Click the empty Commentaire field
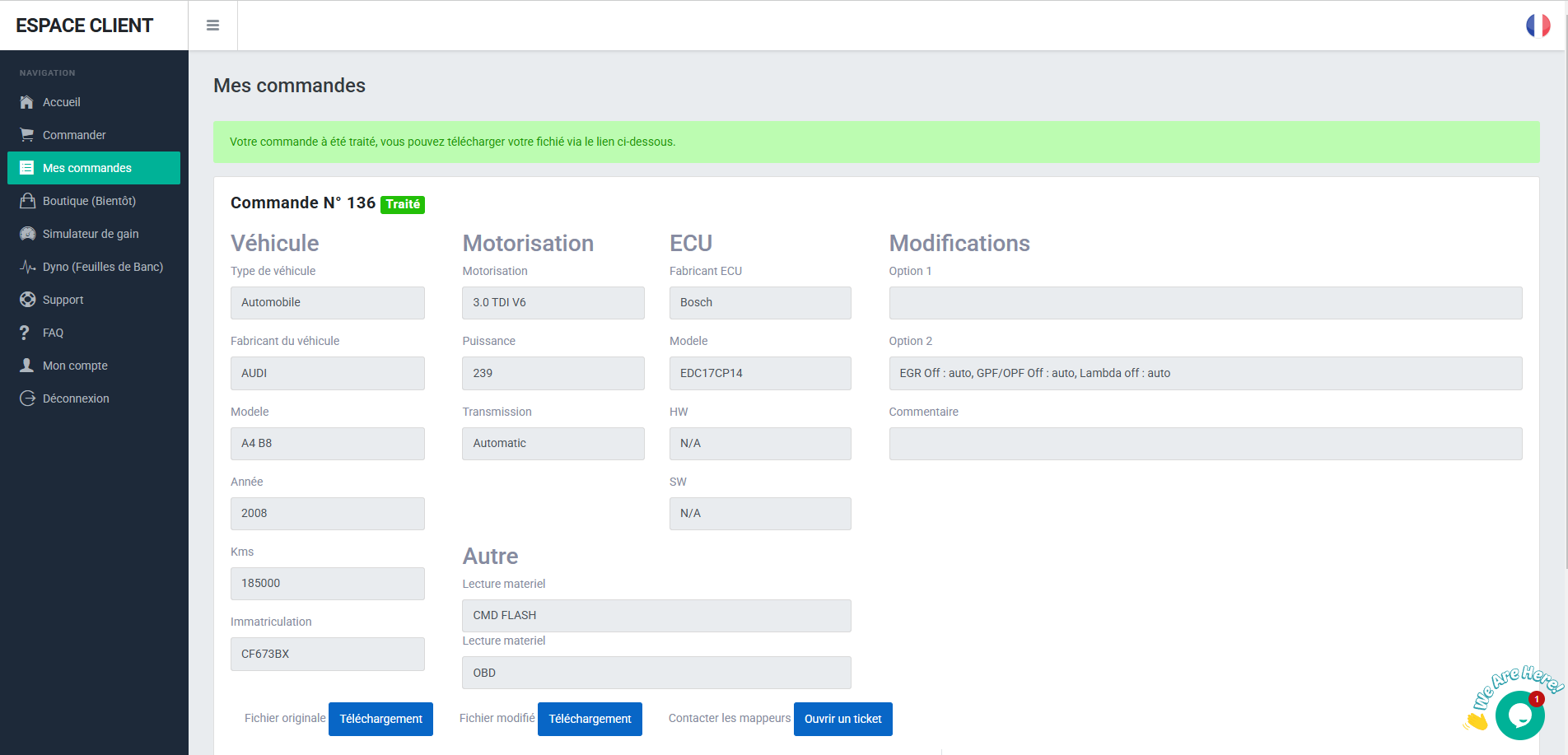1568x755 pixels. click(x=1205, y=444)
